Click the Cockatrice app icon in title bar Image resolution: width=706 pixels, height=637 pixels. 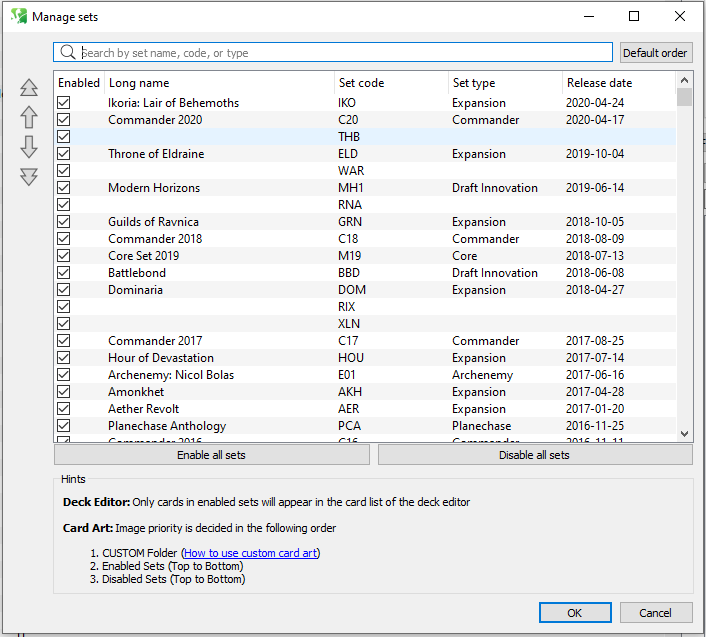click(x=19, y=16)
